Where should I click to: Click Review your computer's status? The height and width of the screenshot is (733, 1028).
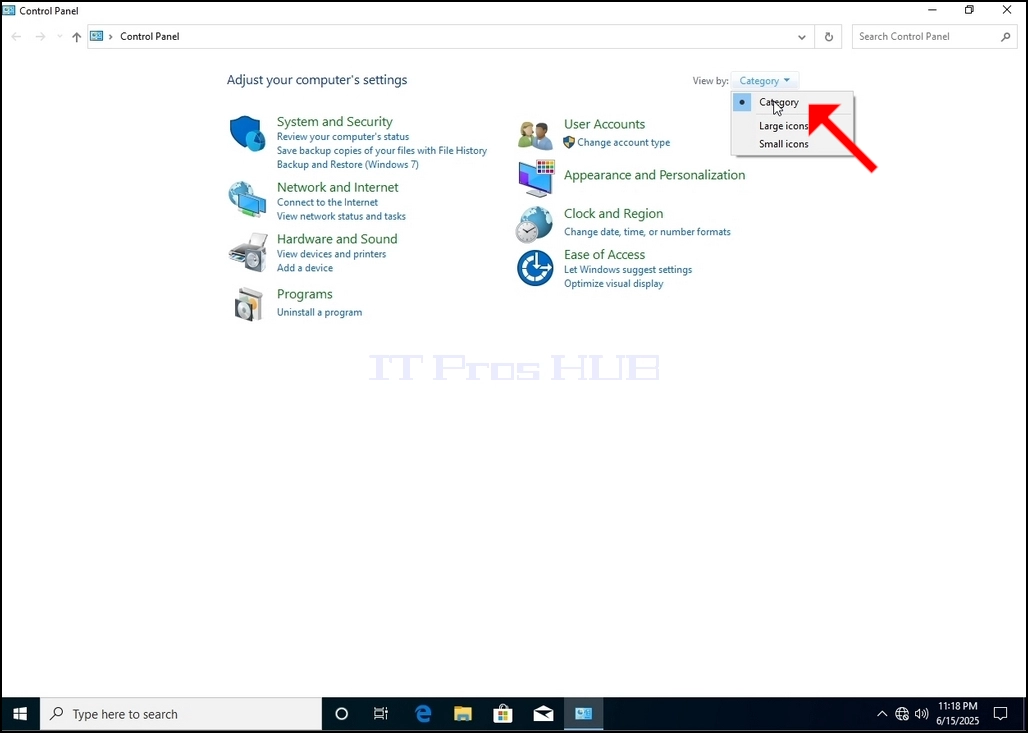point(343,136)
